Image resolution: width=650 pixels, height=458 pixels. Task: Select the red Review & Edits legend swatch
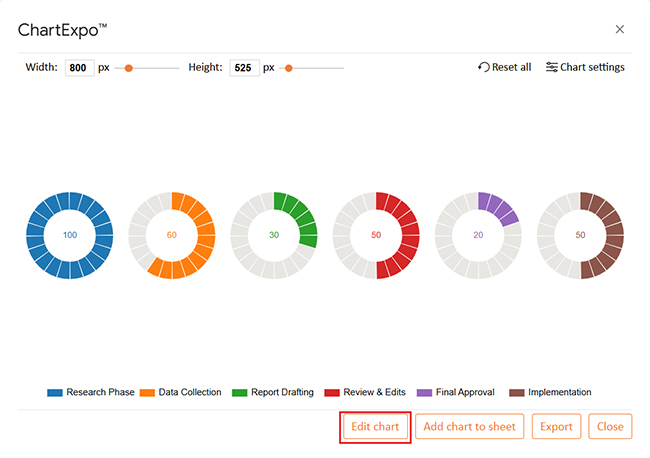coord(332,393)
